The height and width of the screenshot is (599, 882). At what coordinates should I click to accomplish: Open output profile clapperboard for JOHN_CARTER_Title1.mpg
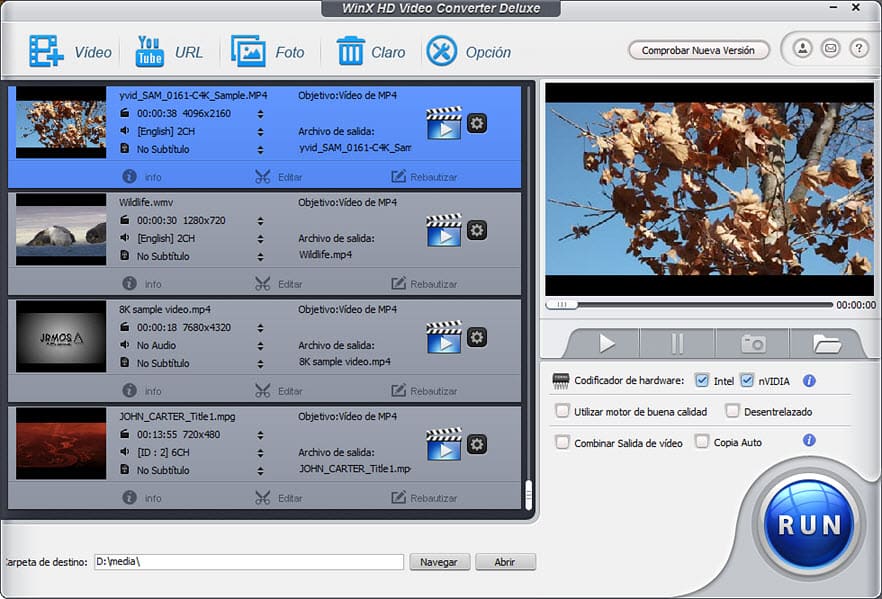coord(444,444)
